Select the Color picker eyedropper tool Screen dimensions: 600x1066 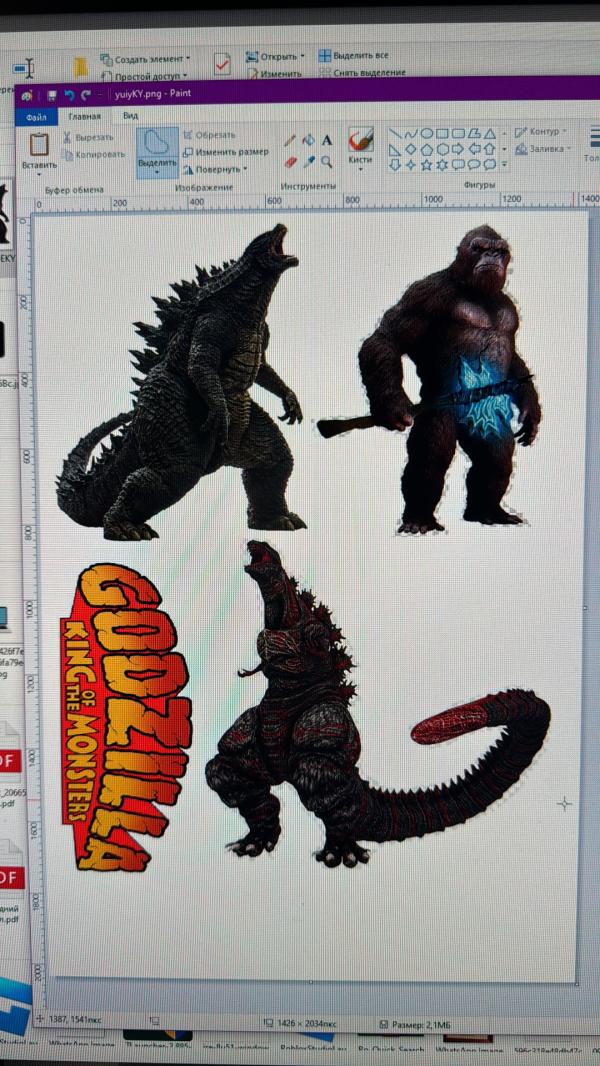point(309,161)
